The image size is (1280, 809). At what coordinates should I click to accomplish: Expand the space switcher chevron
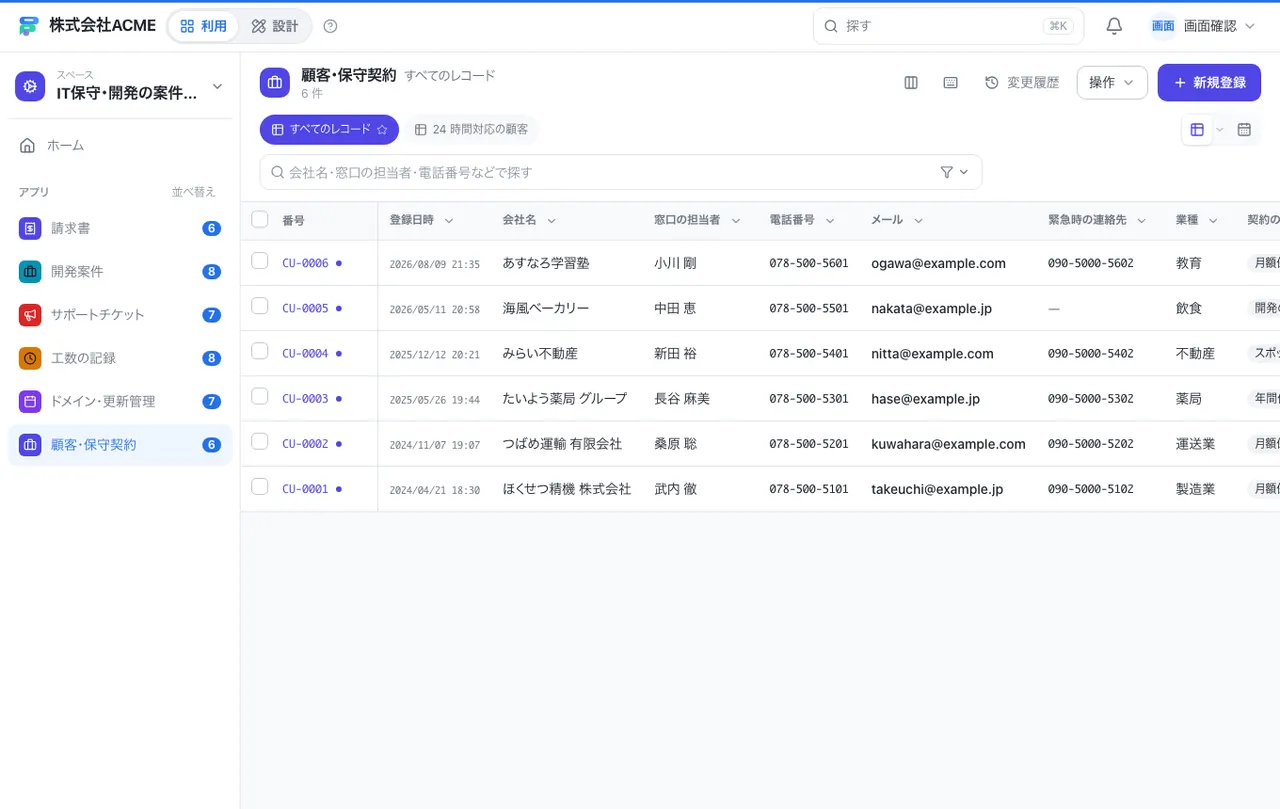pyautogui.click(x=217, y=87)
